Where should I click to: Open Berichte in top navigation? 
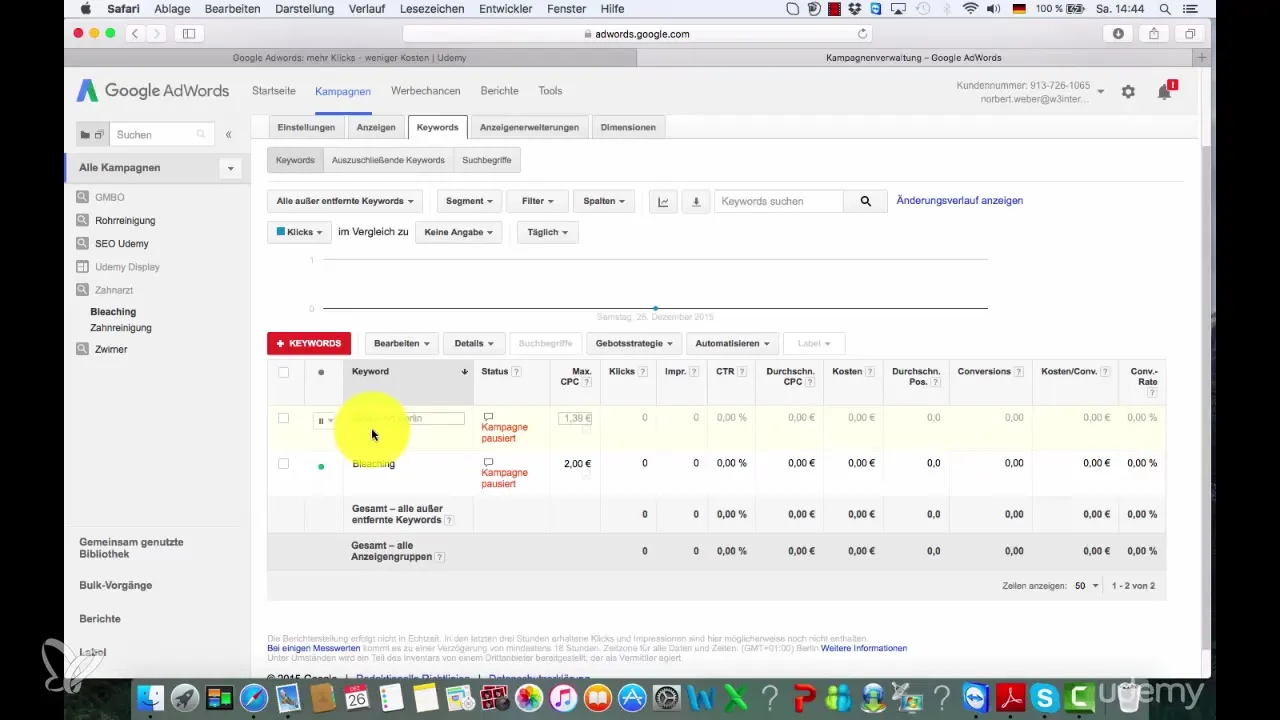pyautogui.click(x=499, y=91)
